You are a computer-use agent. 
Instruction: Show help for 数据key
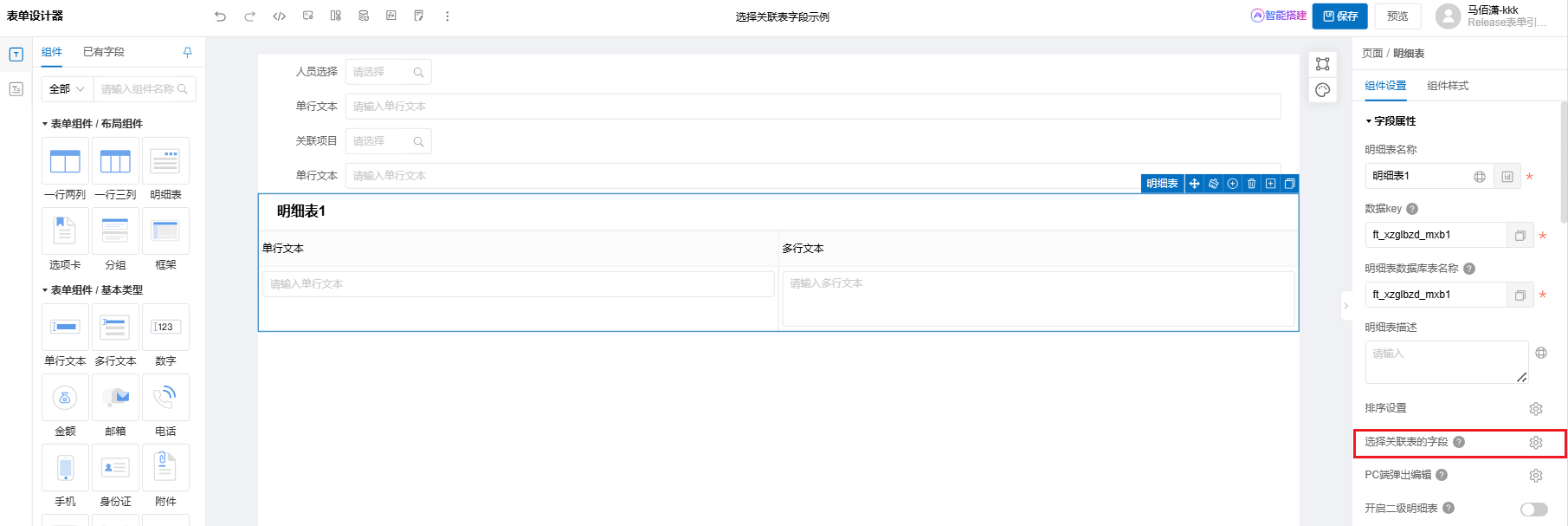[1412, 209]
